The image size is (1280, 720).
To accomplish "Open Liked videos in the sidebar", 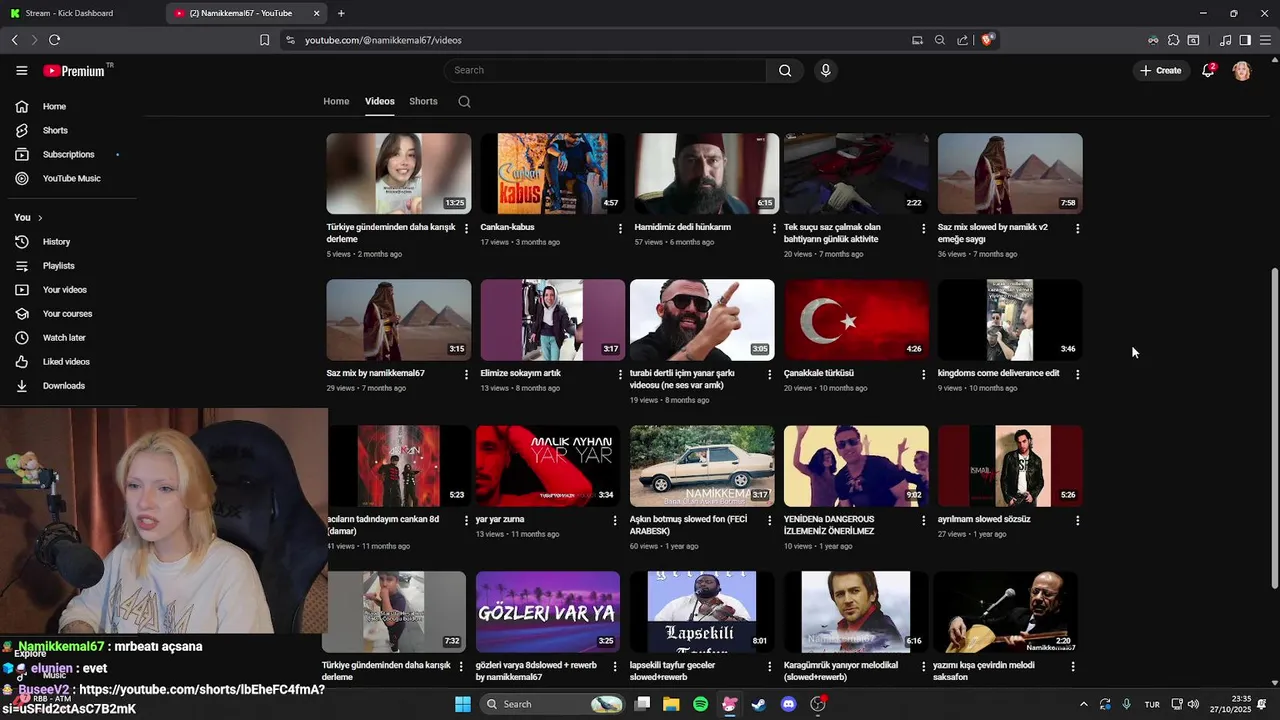I will click(66, 361).
